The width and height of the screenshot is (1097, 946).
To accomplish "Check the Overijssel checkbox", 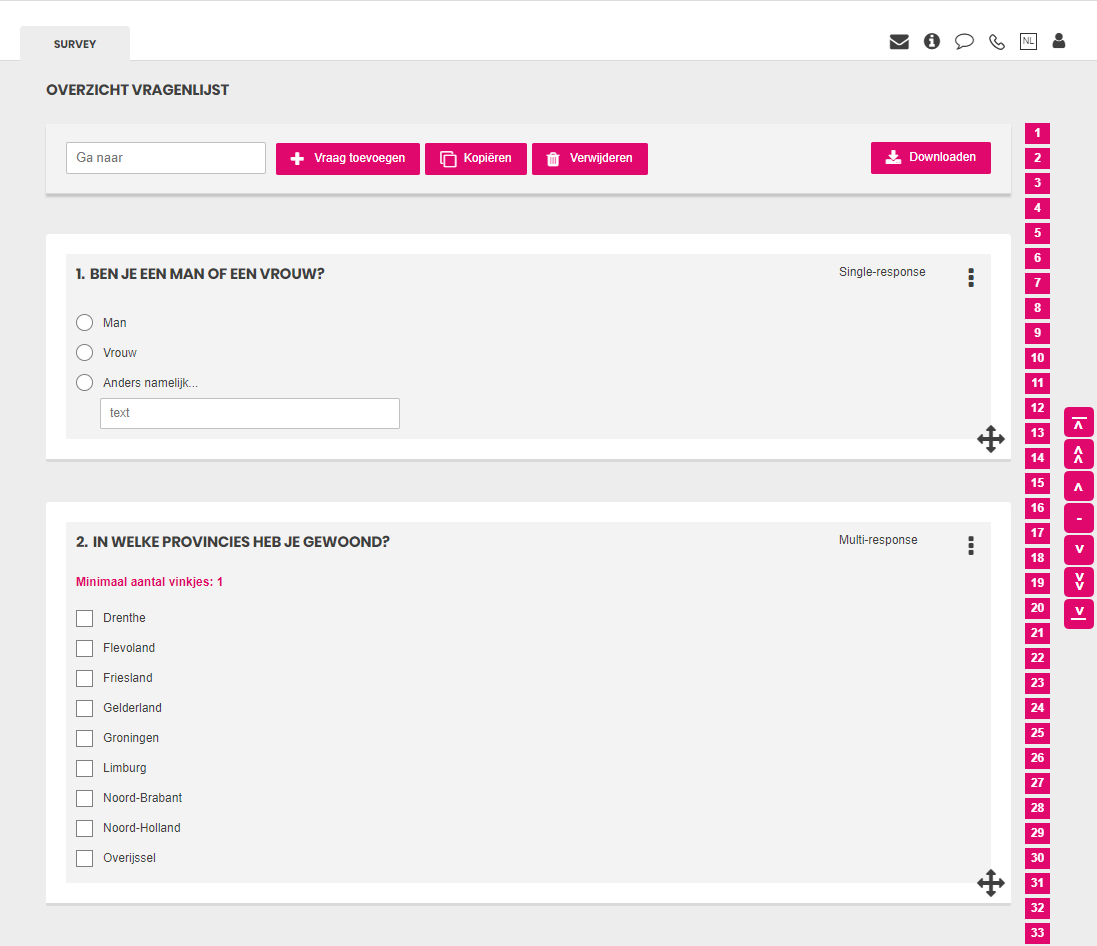I will click(x=85, y=859).
